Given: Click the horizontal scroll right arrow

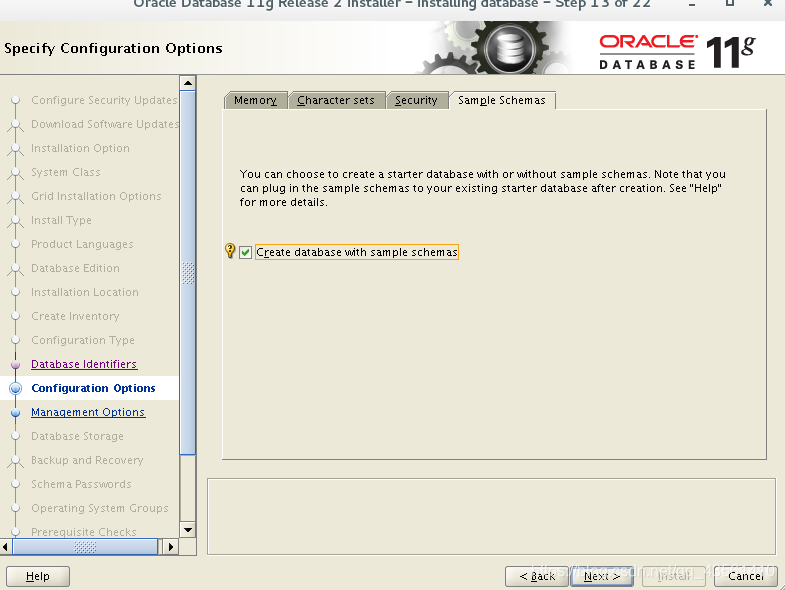Looking at the screenshot, I should (171, 547).
